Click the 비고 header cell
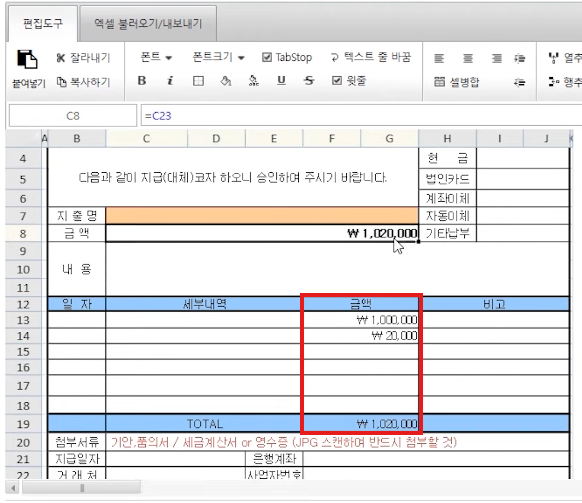The width and height of the screenshot is (582, 503). (494, 304)
